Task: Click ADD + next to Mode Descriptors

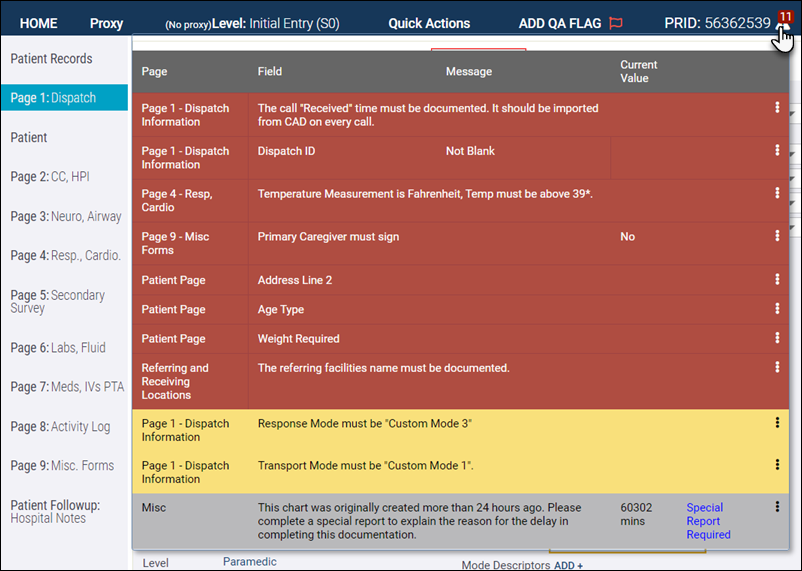Action: point(568,565)
